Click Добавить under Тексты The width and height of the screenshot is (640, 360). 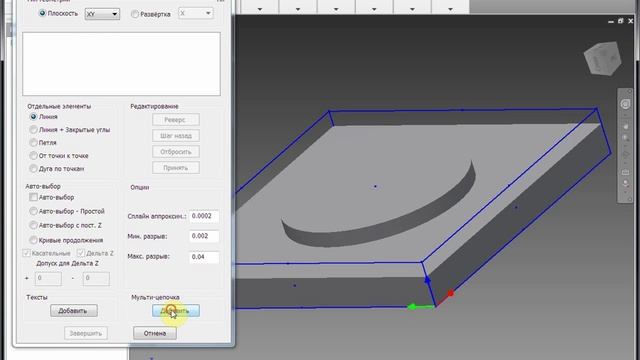(x=73, y=311)
